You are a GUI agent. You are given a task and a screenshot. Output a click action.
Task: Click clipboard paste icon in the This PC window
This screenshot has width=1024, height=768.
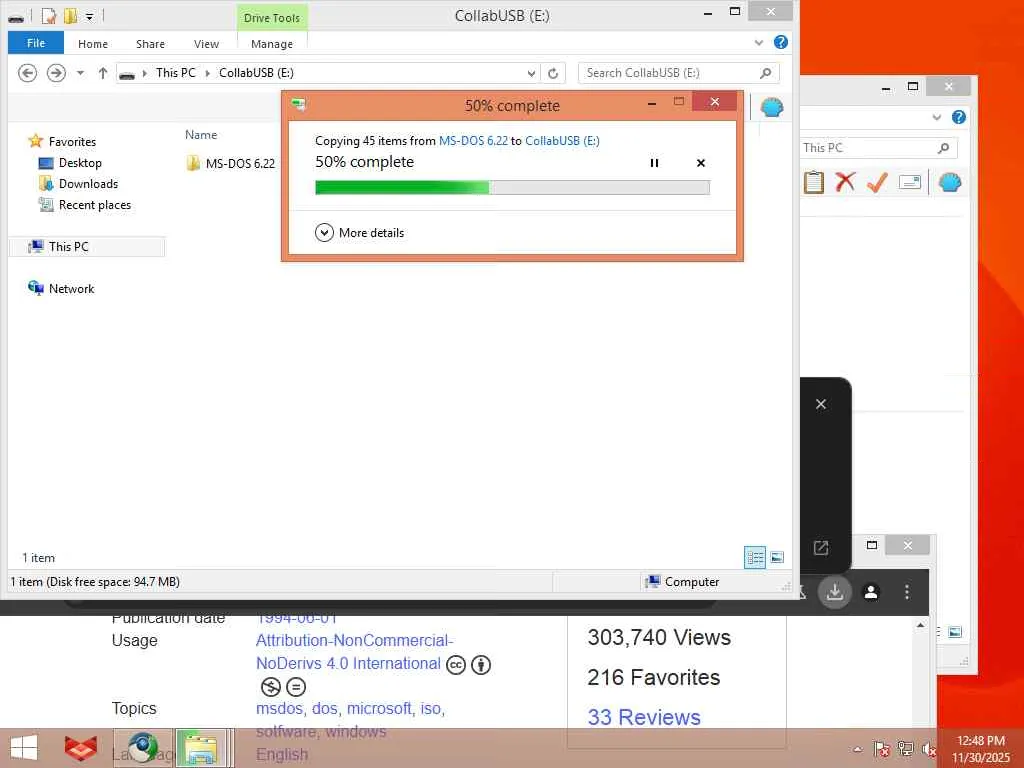tap(814, 182)
